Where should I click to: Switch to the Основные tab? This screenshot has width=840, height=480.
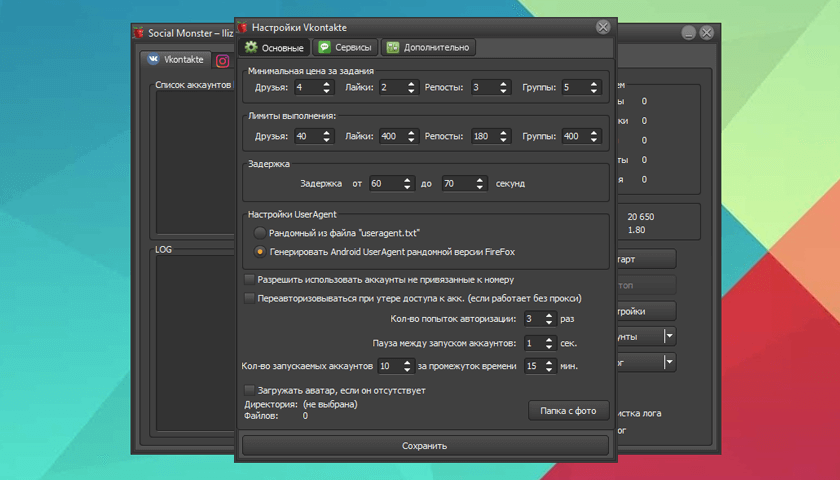[x=274, y=48]
